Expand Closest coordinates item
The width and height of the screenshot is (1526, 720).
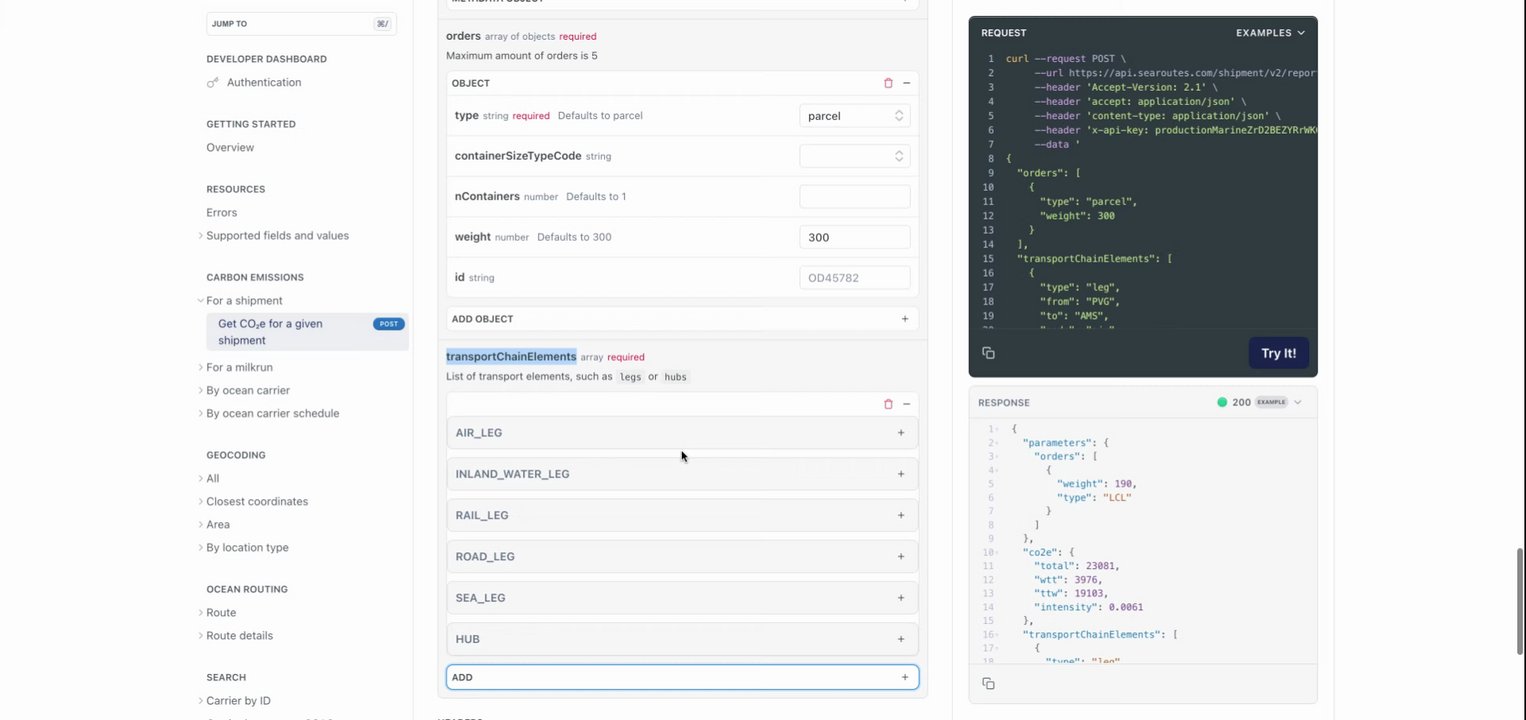[257, 501]
